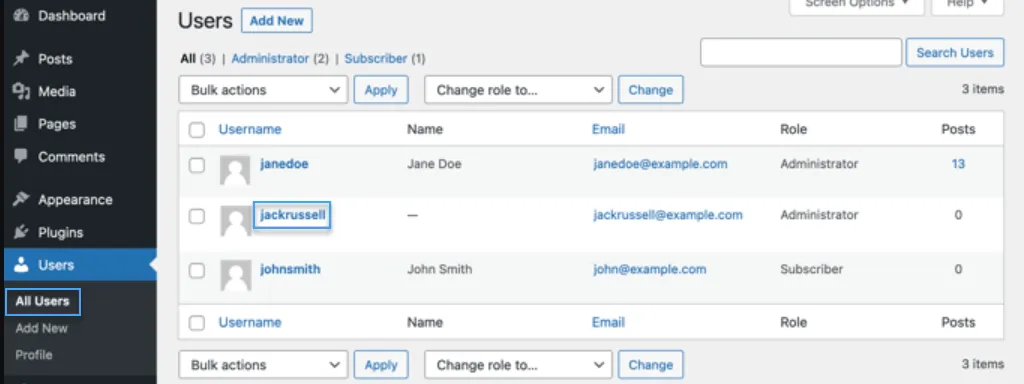The width and height of the screenshot is (1024, 384).
Task: Click top Apply button
Action: coord(381,90)
